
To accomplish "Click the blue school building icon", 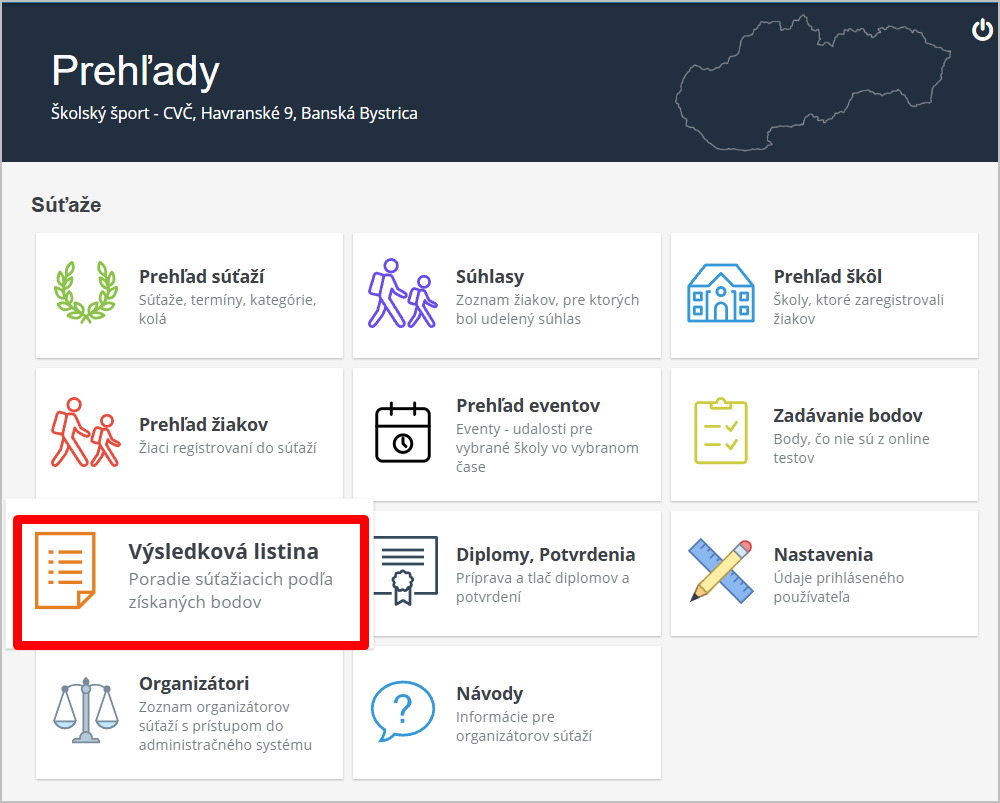I will [x=721, y=293].
